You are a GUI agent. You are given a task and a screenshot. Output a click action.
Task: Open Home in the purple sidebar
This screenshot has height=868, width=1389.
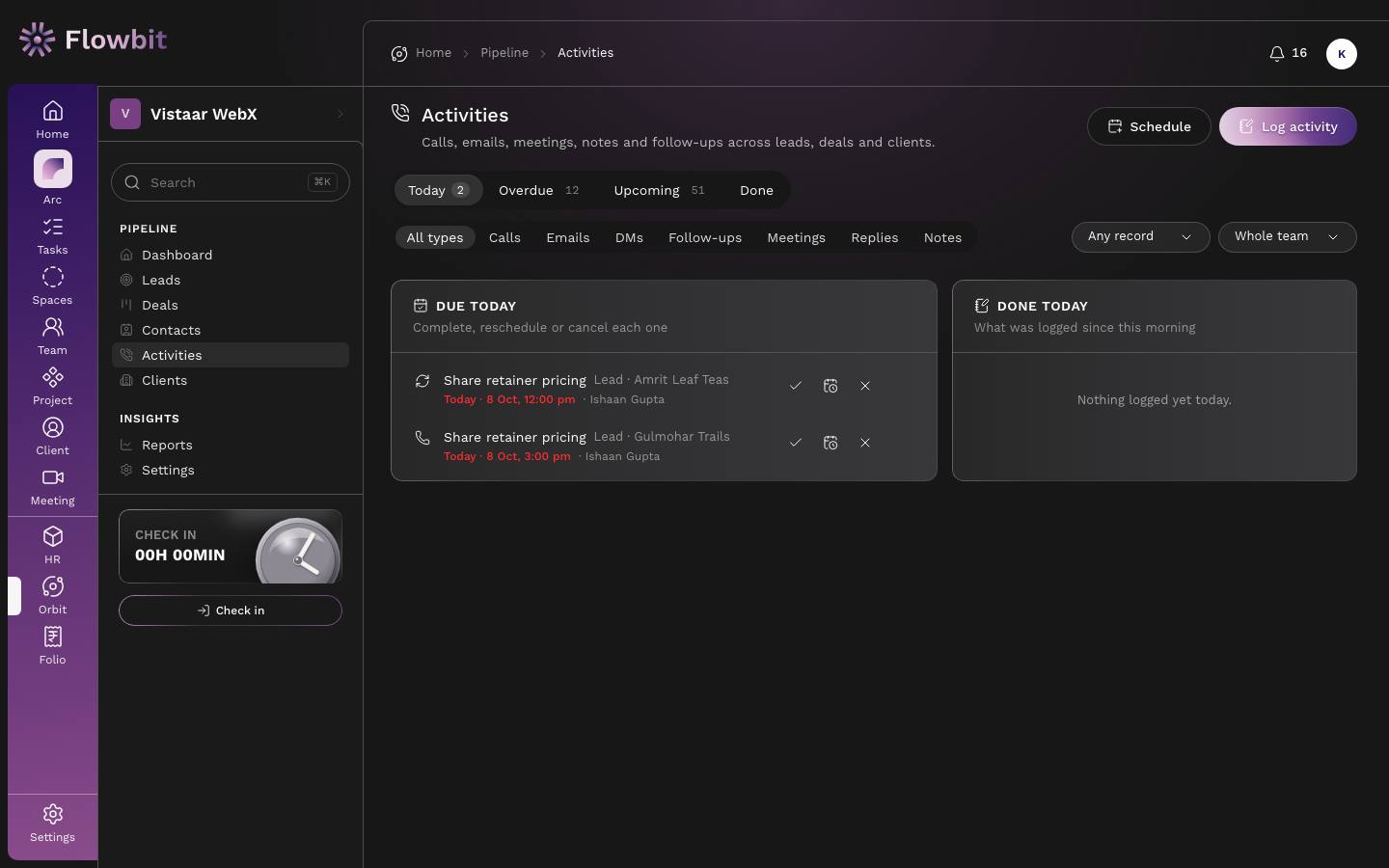coord(52,120)
